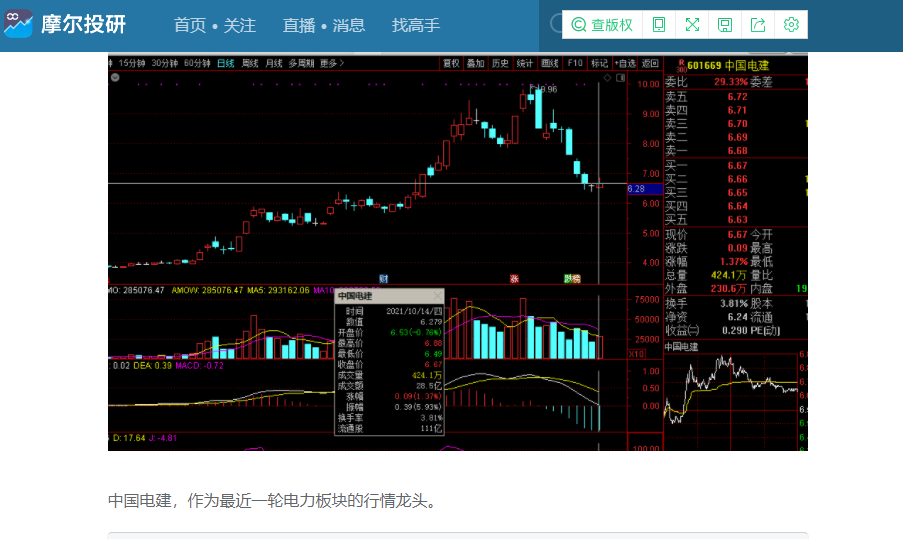This screenshot has width=903, height=539.
Task: Click the F10 company info button
Action: click(575, 63)
